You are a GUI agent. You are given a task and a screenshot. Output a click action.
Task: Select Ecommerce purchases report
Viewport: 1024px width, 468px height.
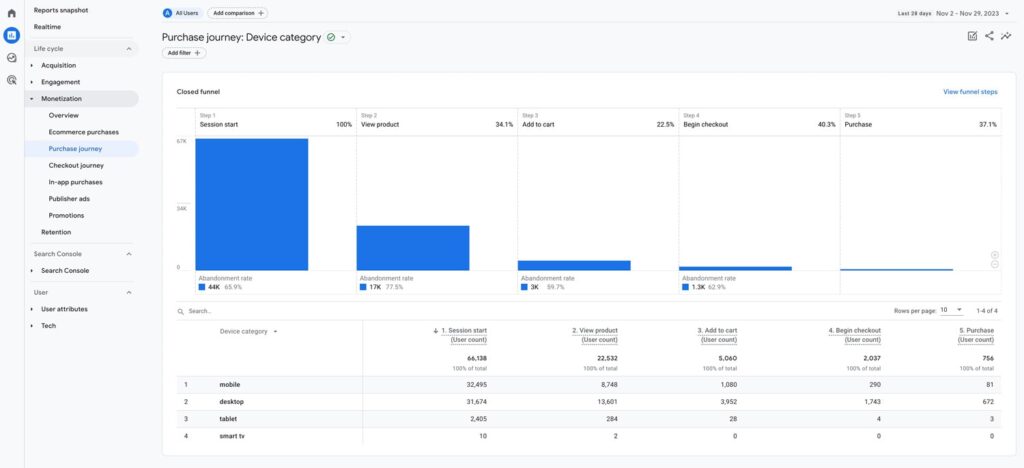click(83, 132)
